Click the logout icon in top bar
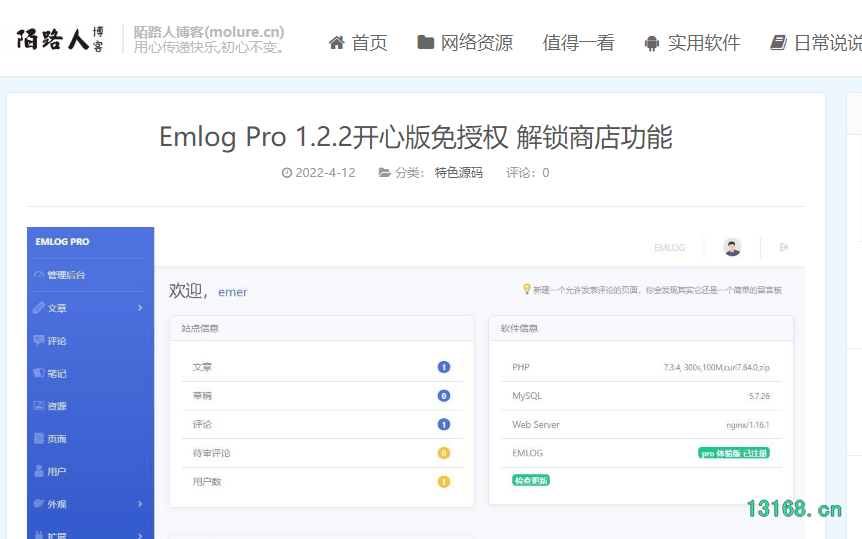Image resolution: width=862 pixels, height=539 pixels. coord(784,248)
